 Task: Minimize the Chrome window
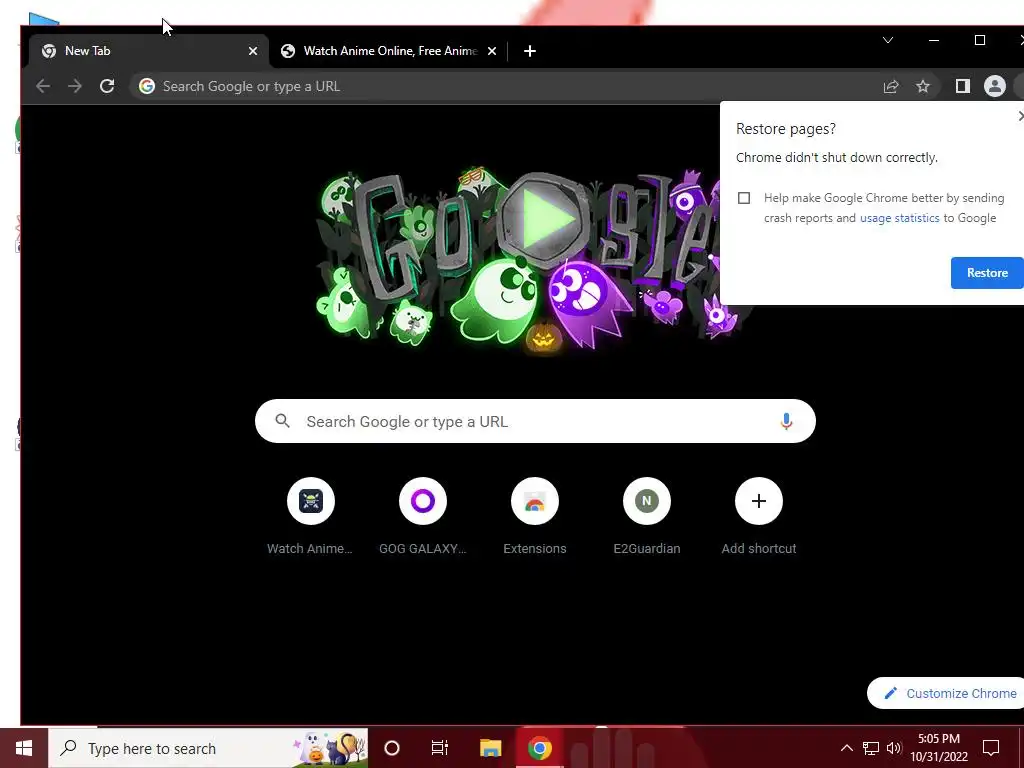[934, 40]
